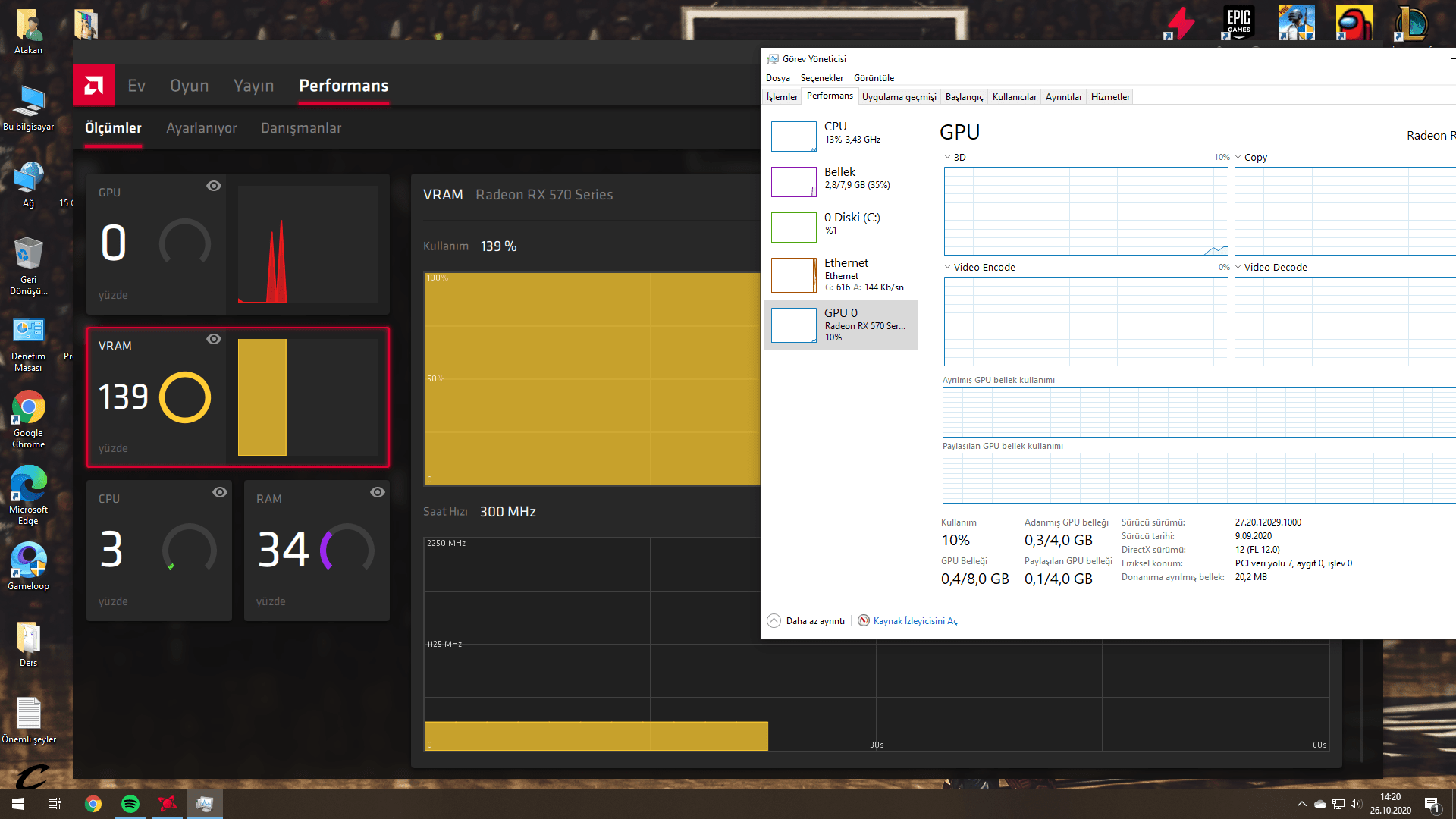This screenshot has height=819, width=1456.
Task: Open the Ayrıntılar tab in Task Manager
Action: [1063, 97]
